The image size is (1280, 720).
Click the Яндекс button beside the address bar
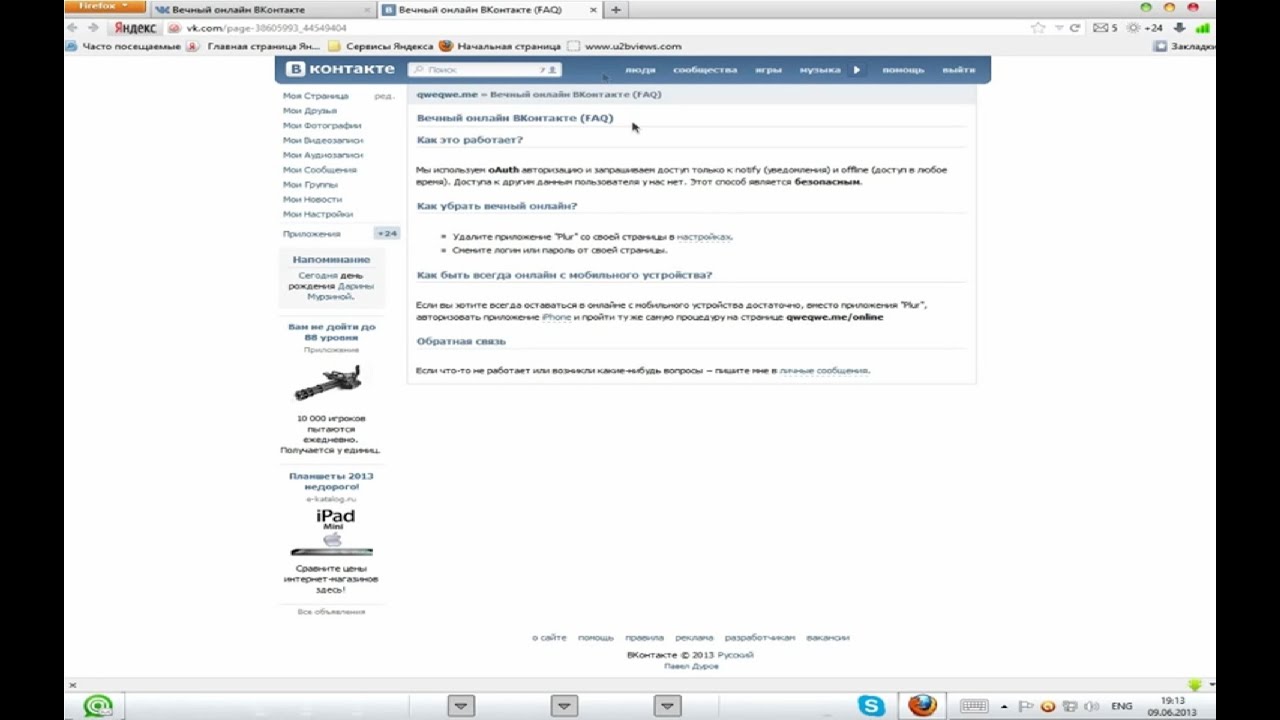(135, 28)
